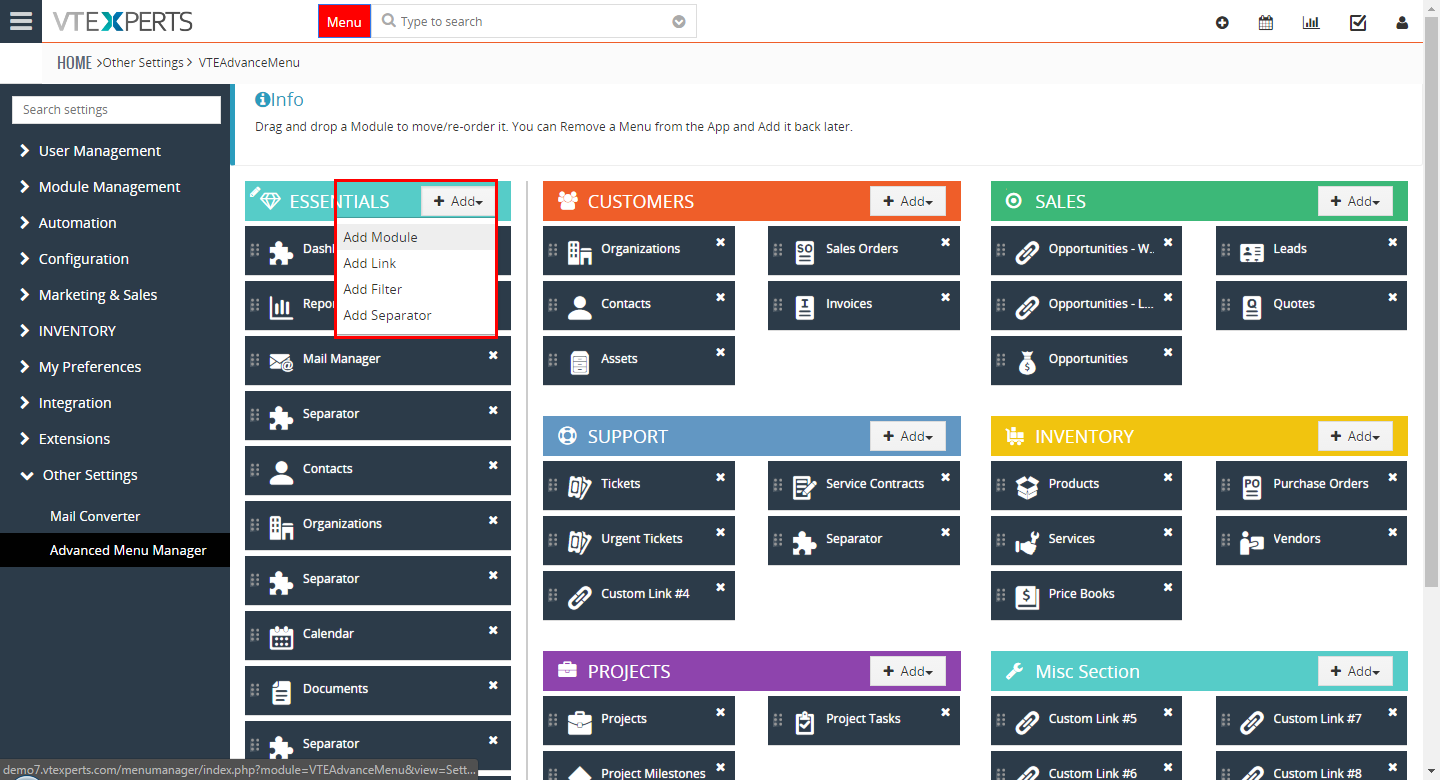Select Add Module from dropdown
Screen dimensions: 1440x780
click(416, 237)
